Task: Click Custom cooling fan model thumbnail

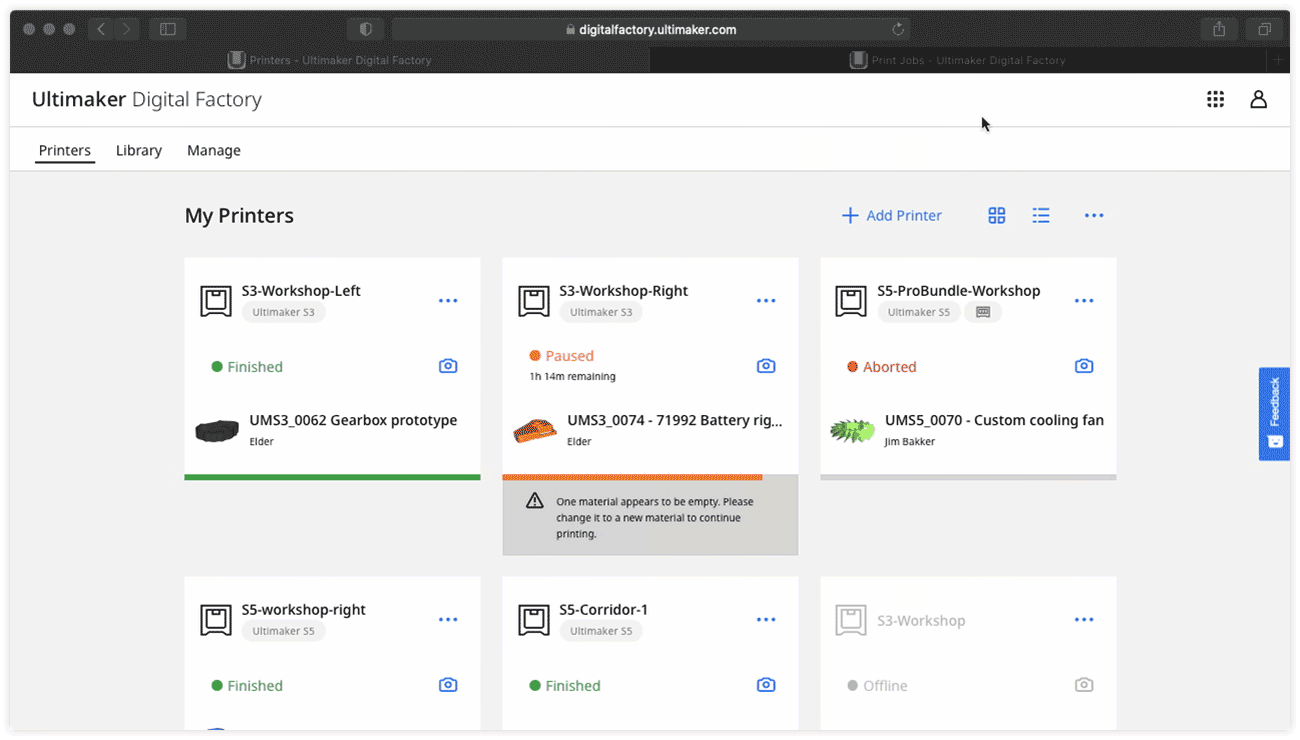Action: tap(853, 431)
